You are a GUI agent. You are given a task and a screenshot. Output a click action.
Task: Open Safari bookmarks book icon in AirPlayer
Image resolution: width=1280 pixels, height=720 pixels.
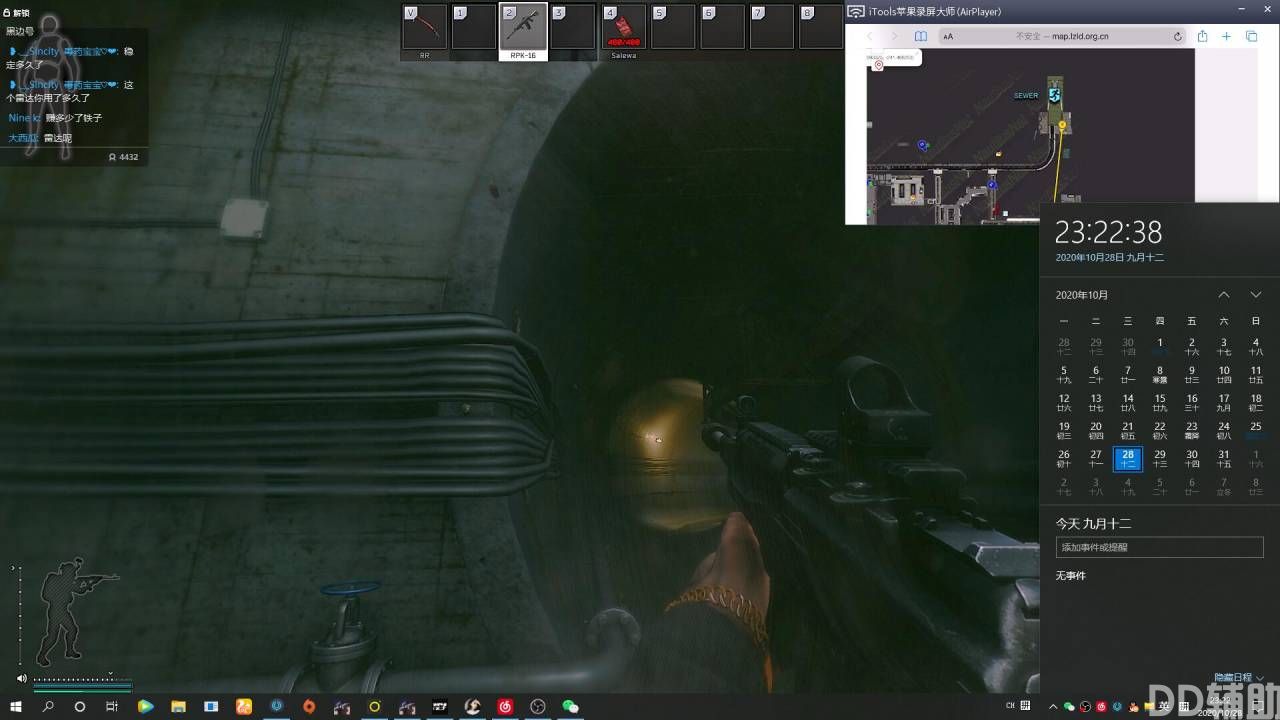[x=920, y=36]
